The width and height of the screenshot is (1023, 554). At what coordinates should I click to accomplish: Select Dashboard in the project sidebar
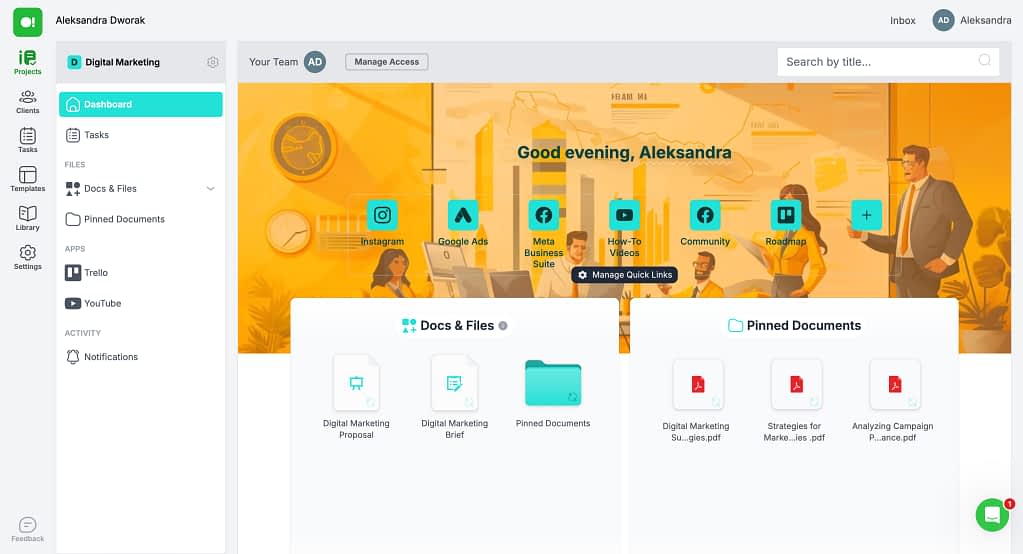point(141,104)
